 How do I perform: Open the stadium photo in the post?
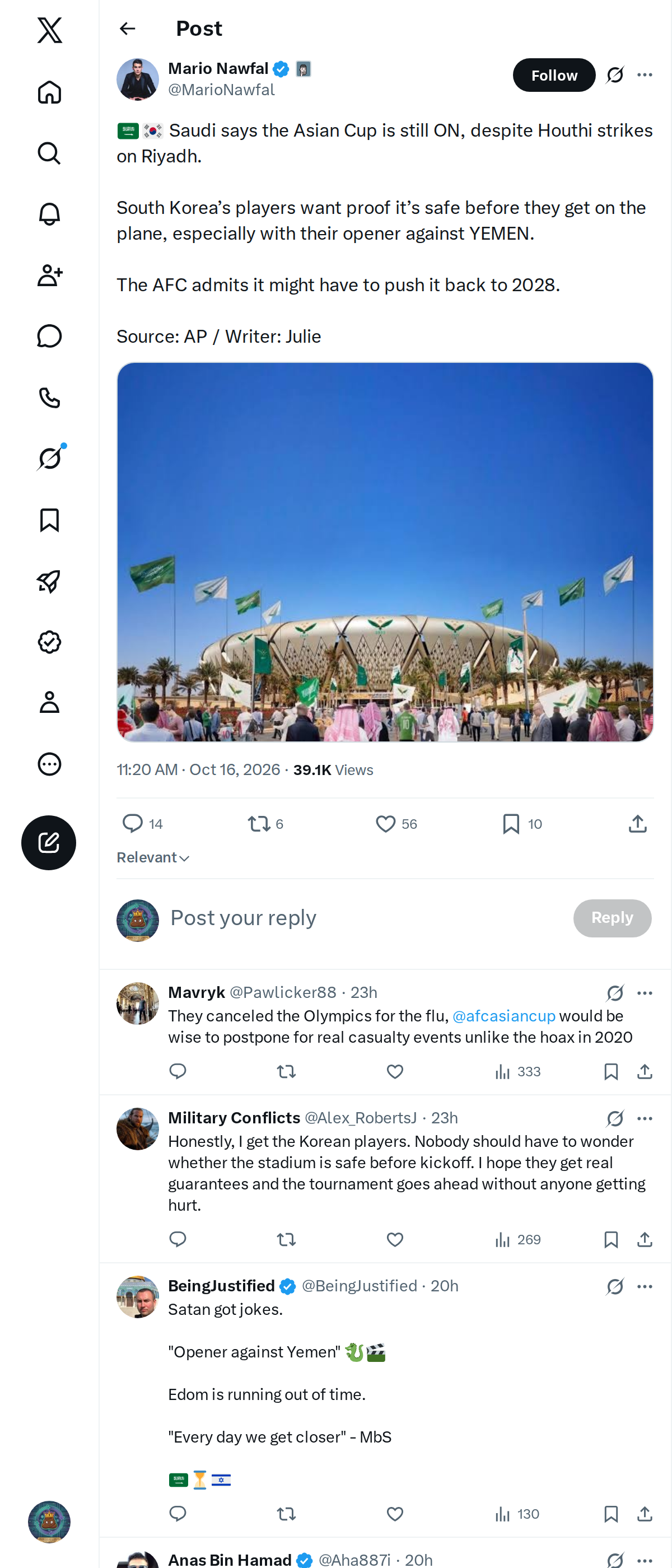[385, 552]
